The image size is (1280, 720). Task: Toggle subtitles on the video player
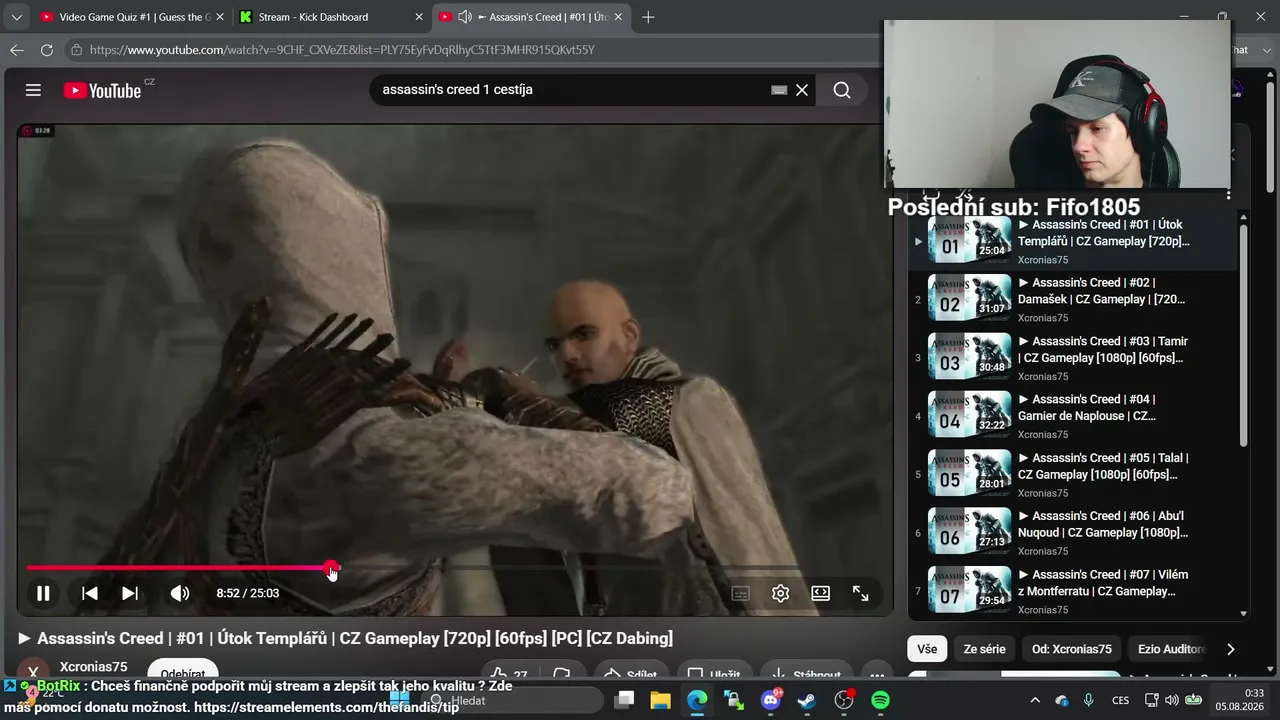(741, 593)
